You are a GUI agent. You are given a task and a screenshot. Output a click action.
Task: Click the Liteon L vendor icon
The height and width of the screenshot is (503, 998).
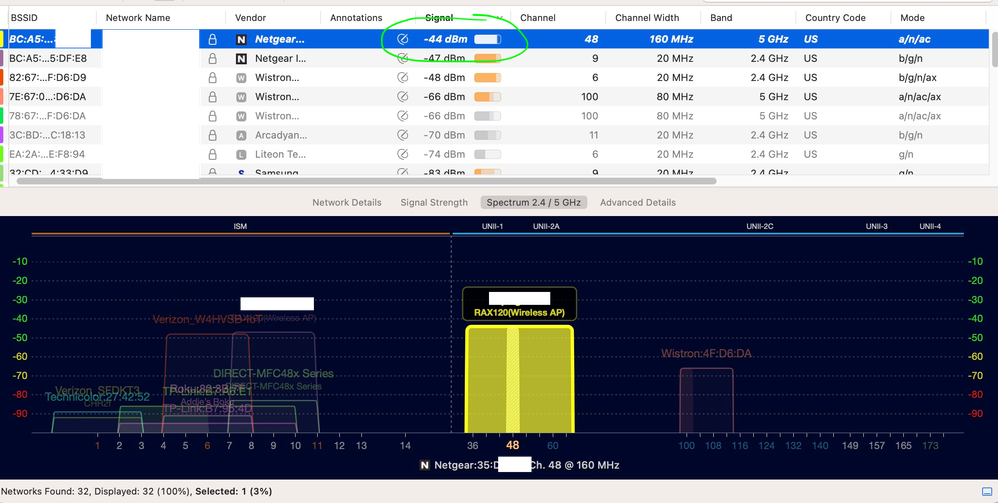[241, 154]
